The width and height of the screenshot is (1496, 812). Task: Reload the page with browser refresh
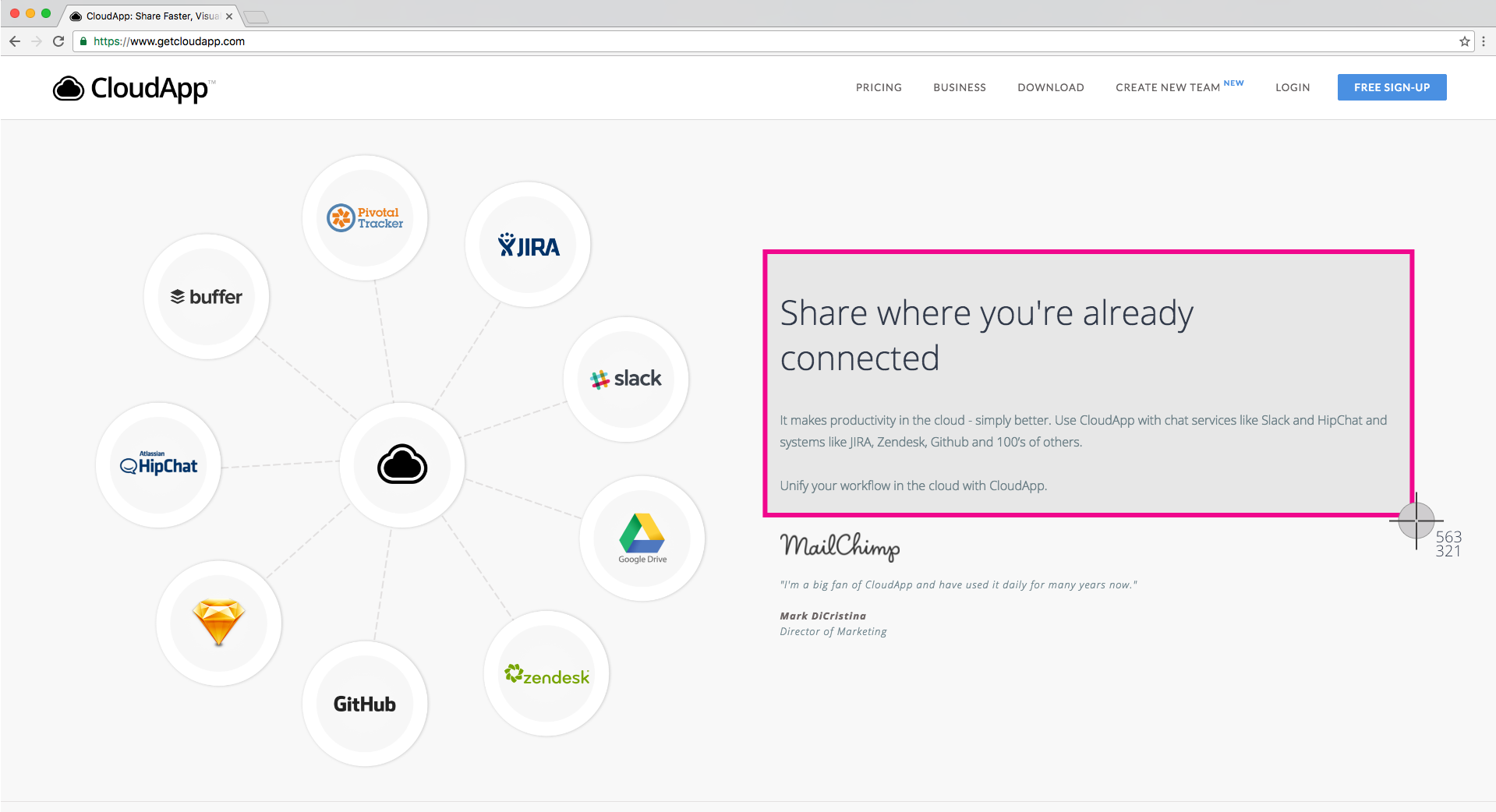[58, 41]
